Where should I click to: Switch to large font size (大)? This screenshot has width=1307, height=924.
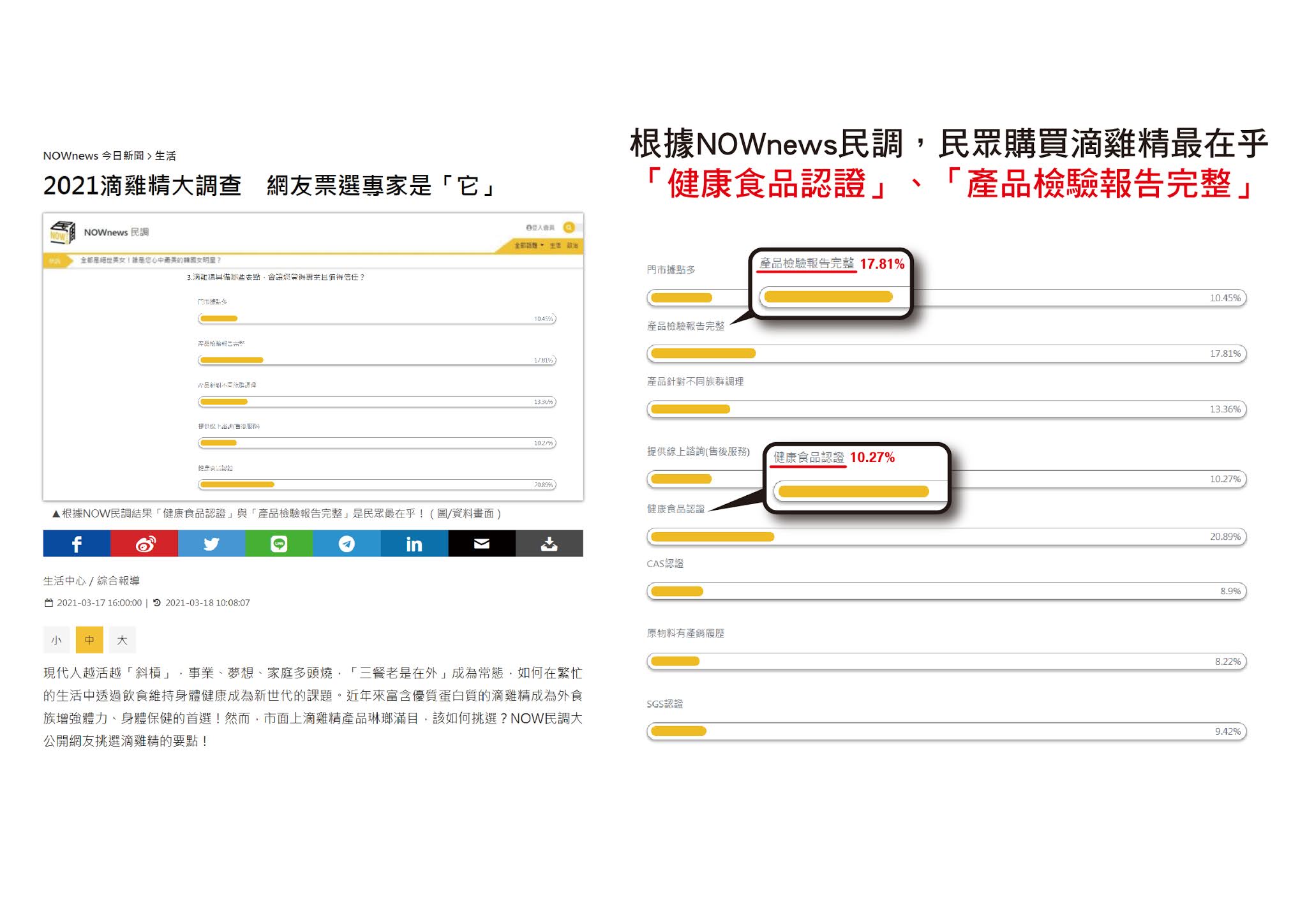point(122,640)
